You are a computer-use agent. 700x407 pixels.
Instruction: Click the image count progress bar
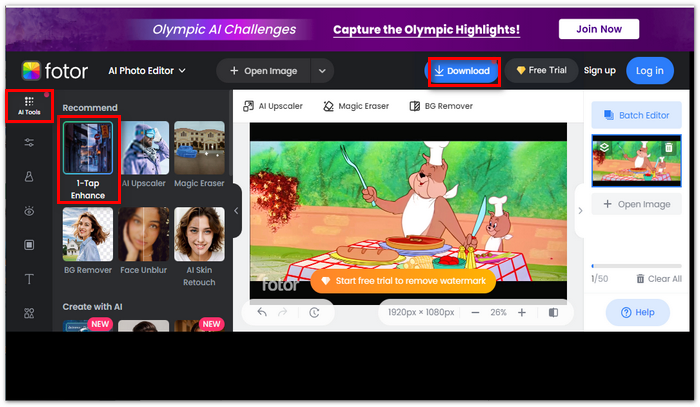coord(636,266)
